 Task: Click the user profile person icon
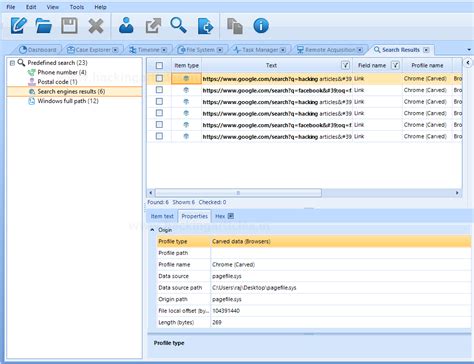tap(126, 25)
